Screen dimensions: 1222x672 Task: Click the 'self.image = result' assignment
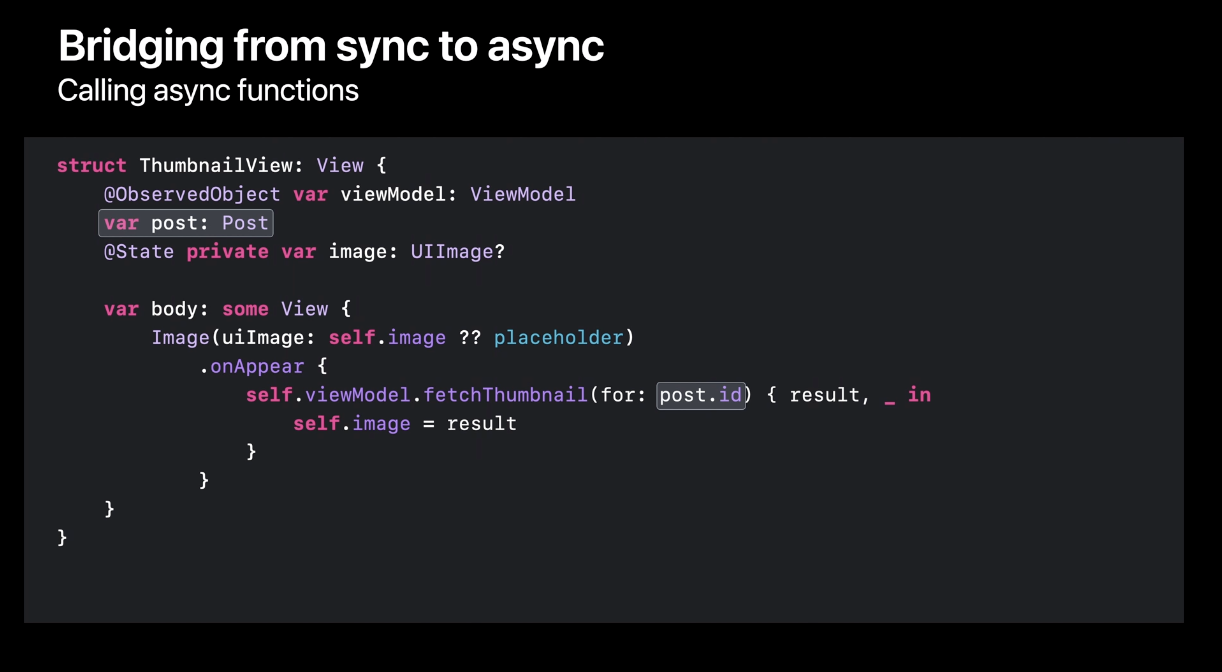point(405,424)
